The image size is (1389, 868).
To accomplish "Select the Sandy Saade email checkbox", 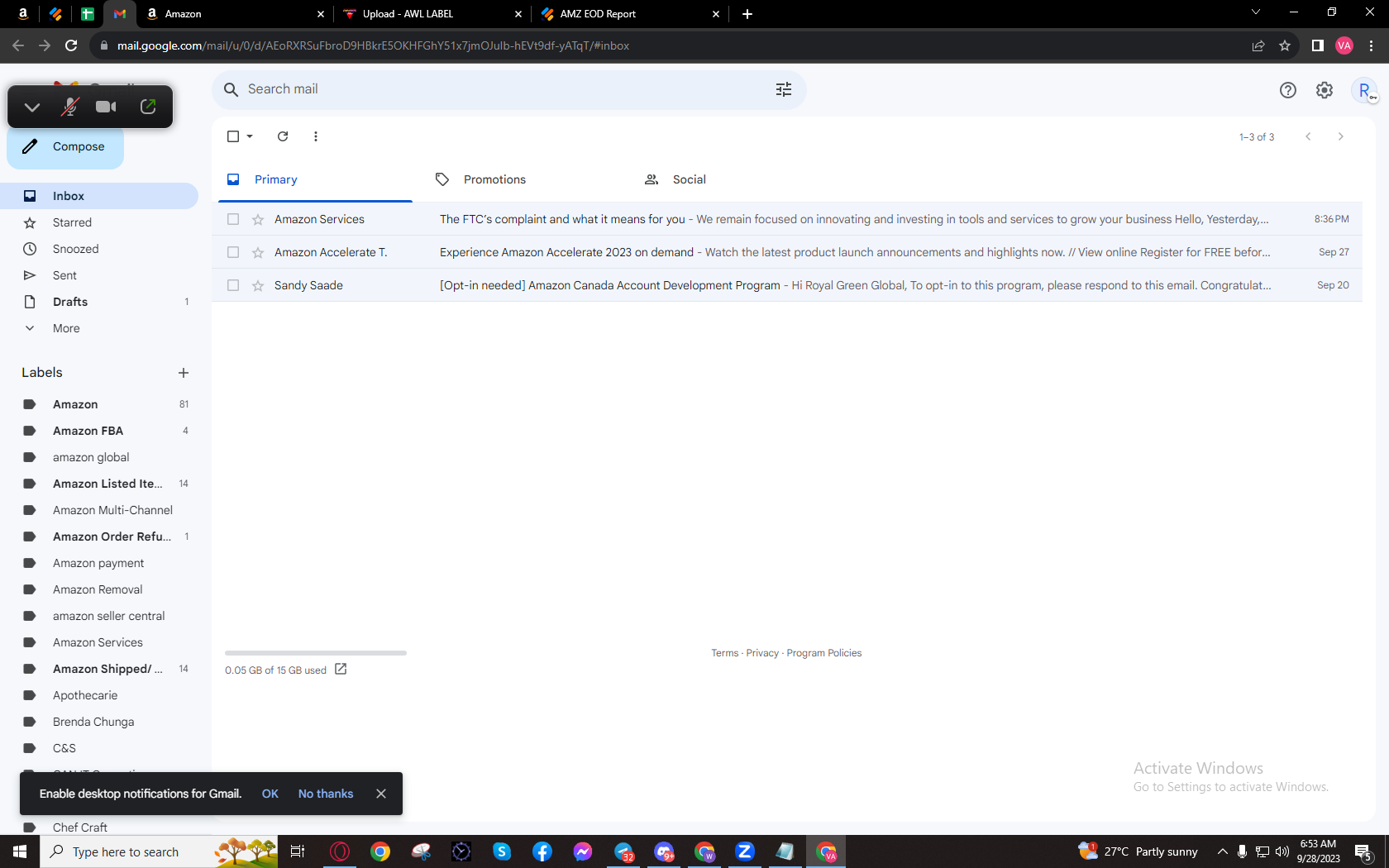I will click(233, 285).
